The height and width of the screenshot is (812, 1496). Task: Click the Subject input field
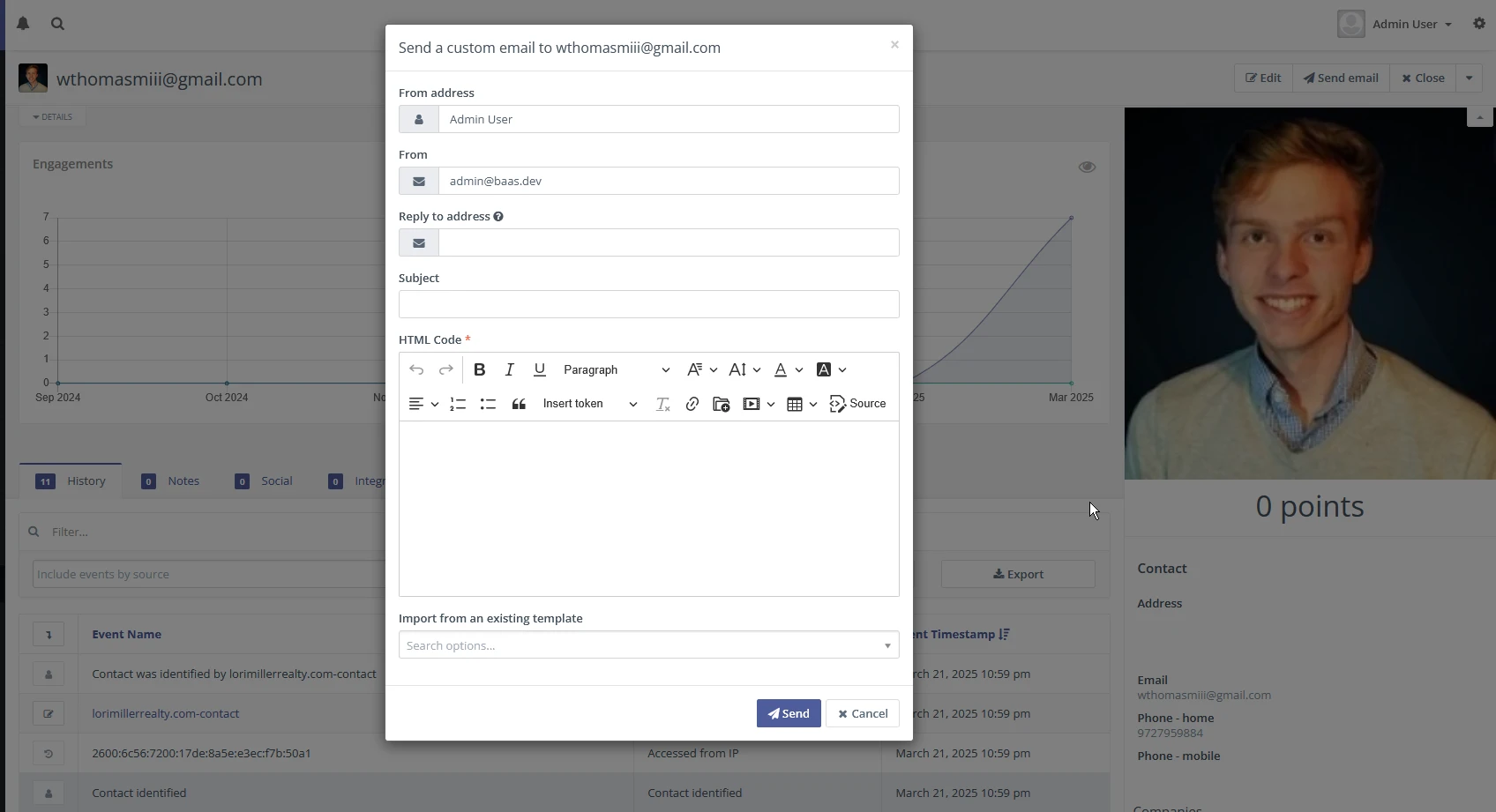pyautogui.click(x=648, y=304)
